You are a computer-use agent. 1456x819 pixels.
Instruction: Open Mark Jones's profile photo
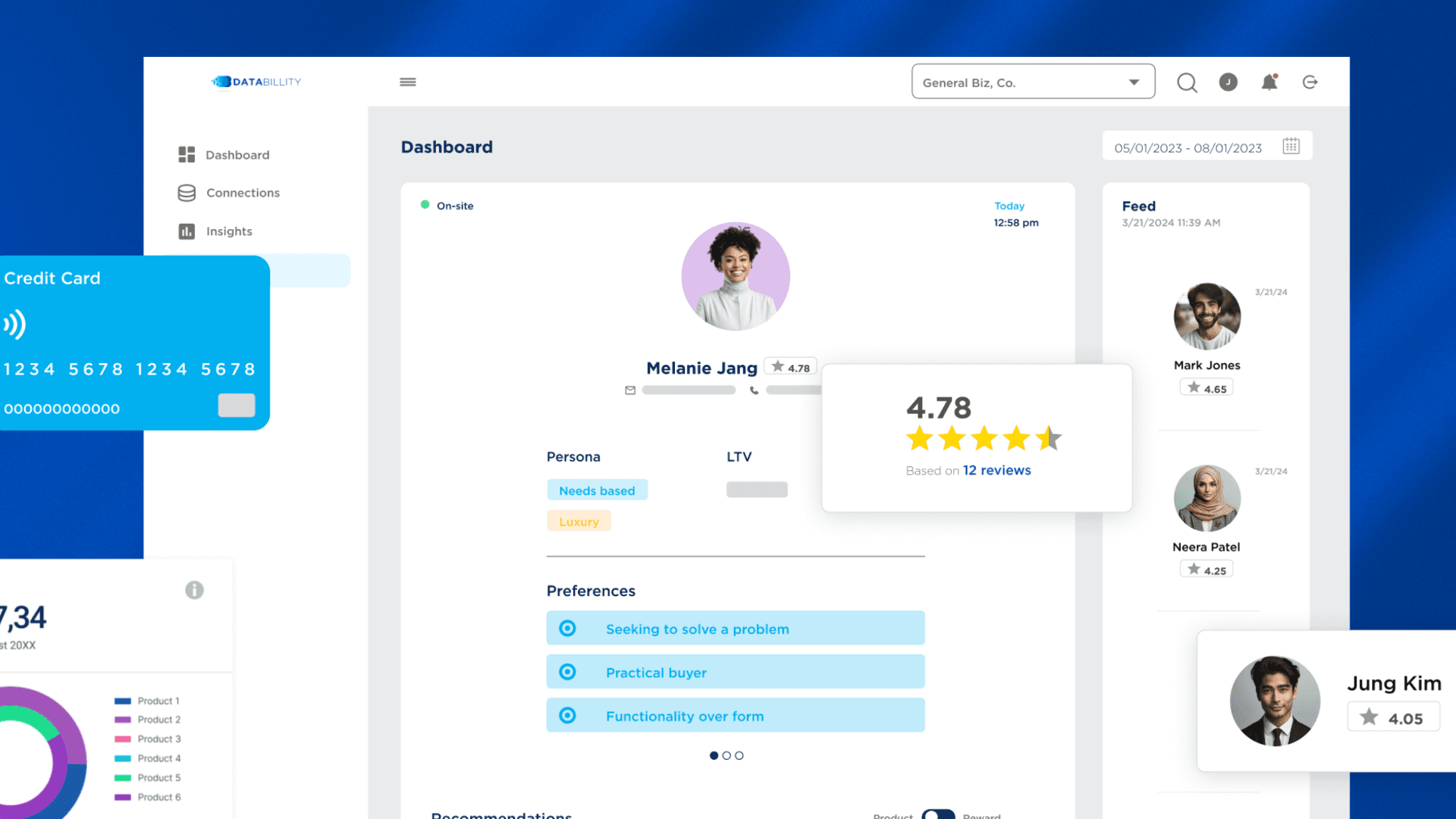[x=1207, y=316]
